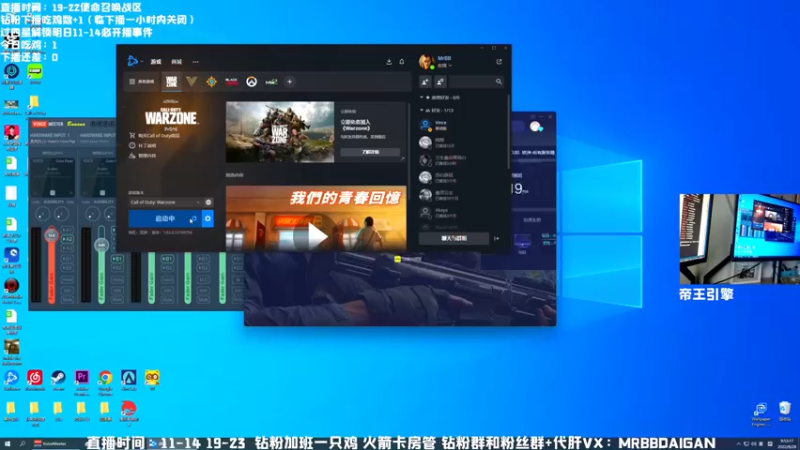Image resolution: width=800 pixels, height=450 pixels.
Task: Click the add friend icon
Action: tap(426, 82)
